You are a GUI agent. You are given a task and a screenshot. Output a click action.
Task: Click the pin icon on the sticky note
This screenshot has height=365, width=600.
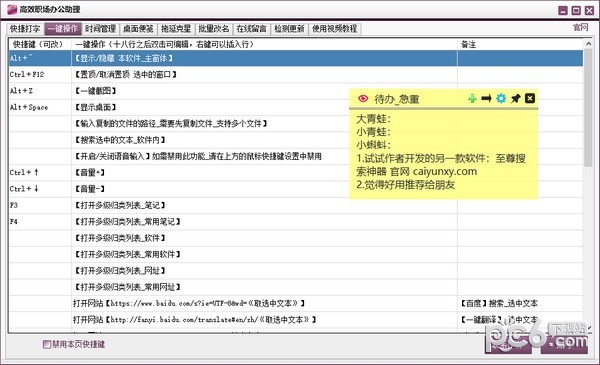tap(515, 99)
